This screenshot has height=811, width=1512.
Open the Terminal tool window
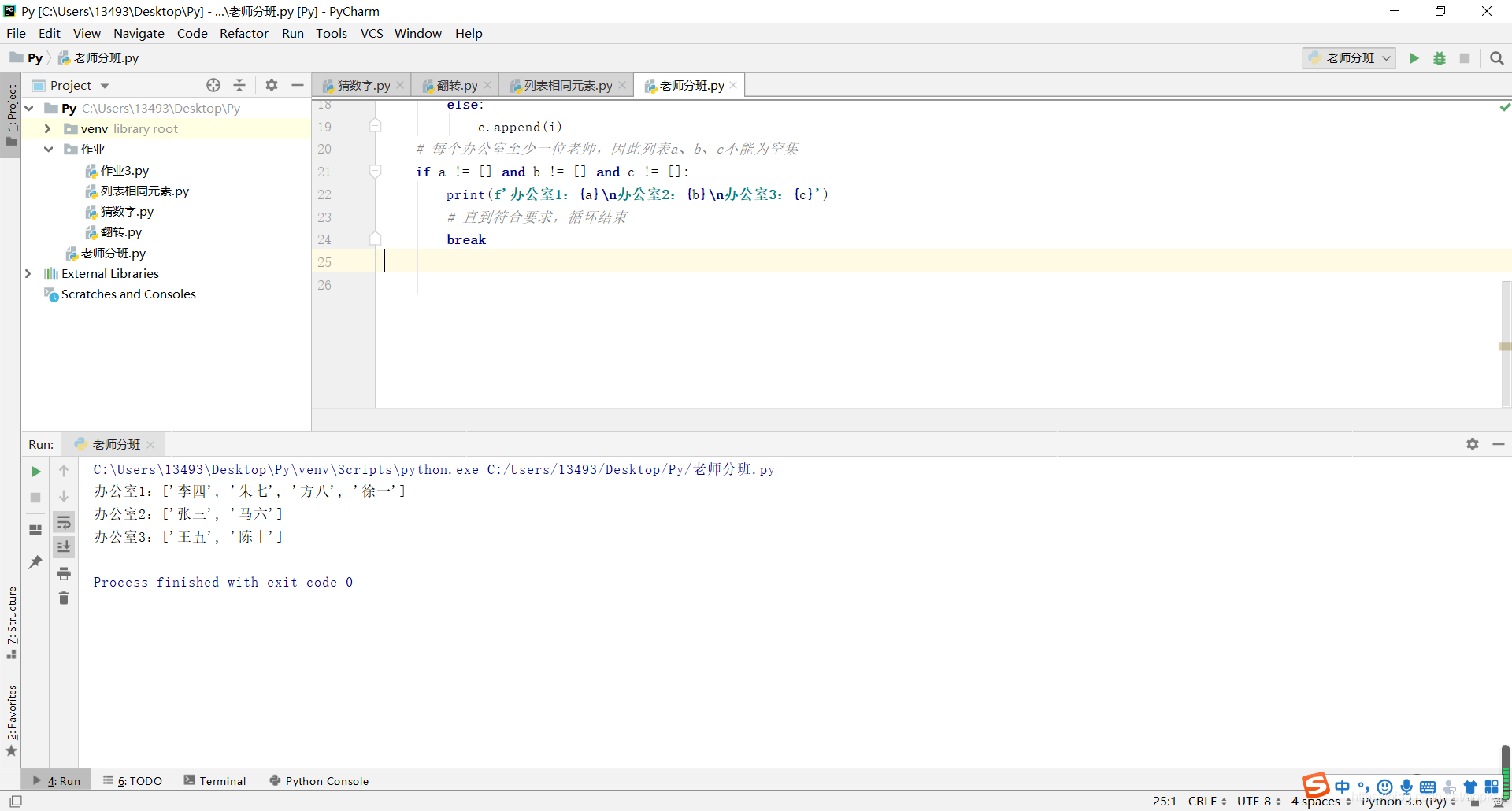point(215,780)
